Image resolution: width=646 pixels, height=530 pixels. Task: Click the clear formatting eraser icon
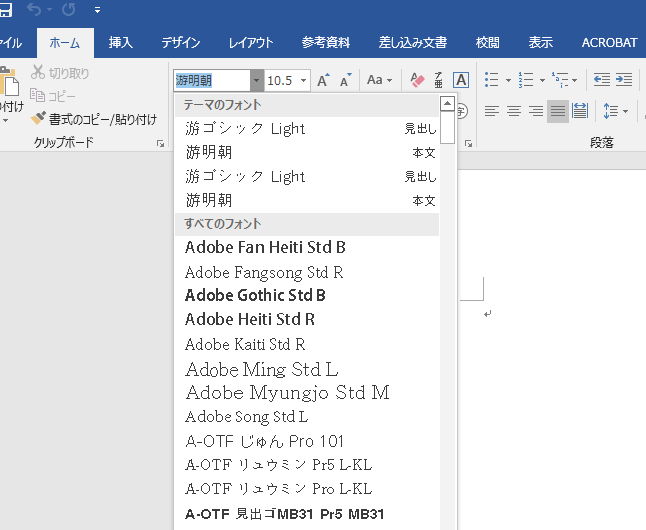coord(418,80)
